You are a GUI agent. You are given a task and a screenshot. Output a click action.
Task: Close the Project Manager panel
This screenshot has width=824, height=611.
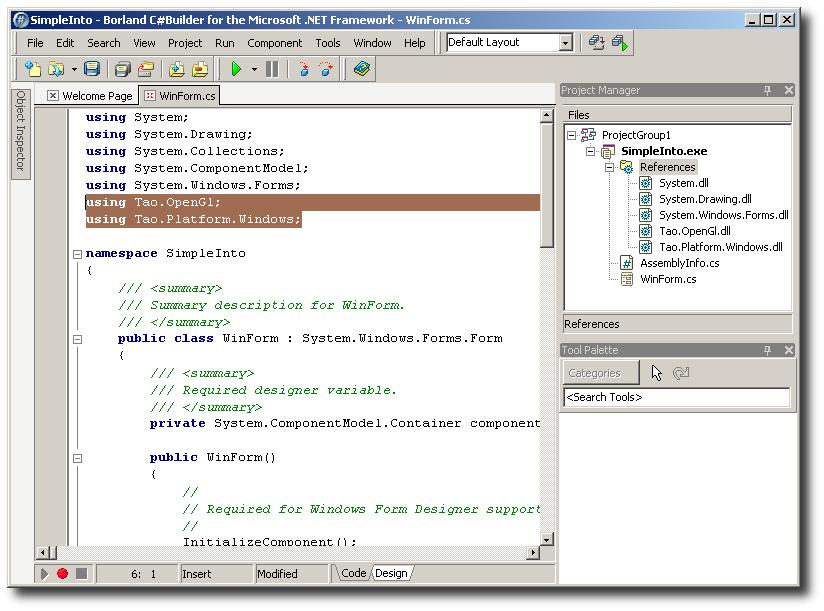point(789,90)
